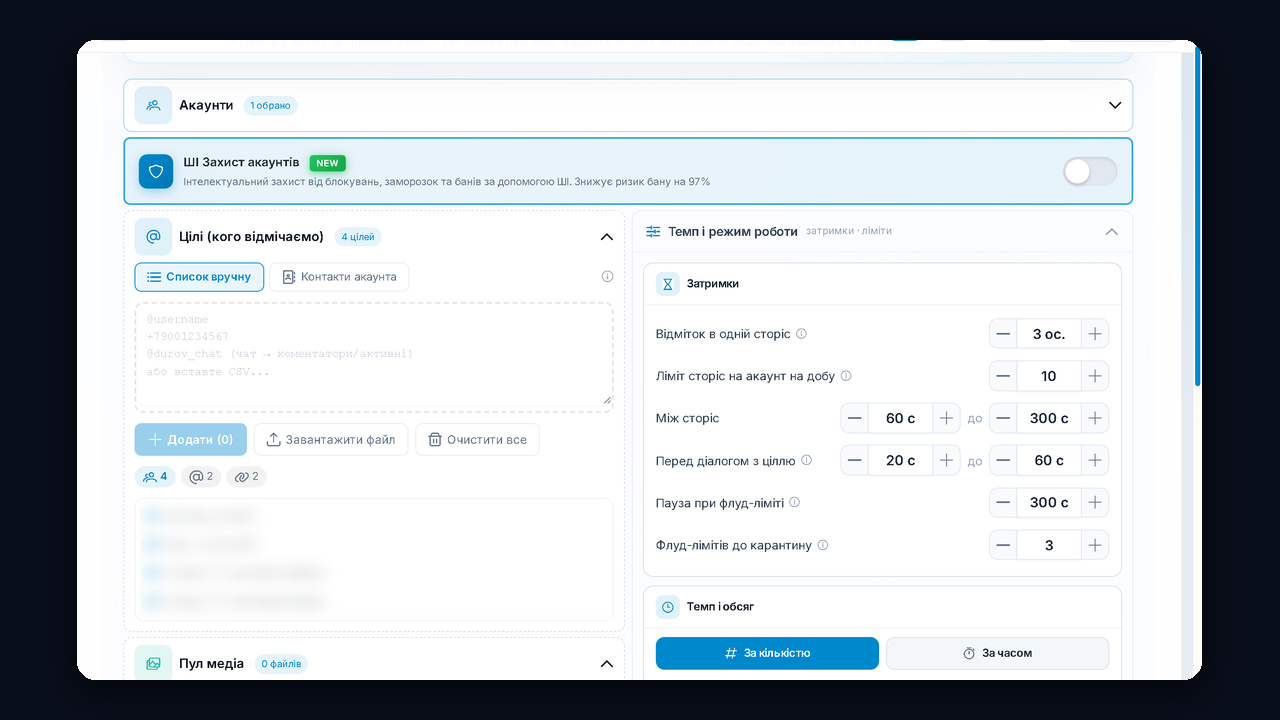Enable the ШІ Захист акаунтів switch
Viewport: 1280px width, 720px height.
click(1090, 171)
